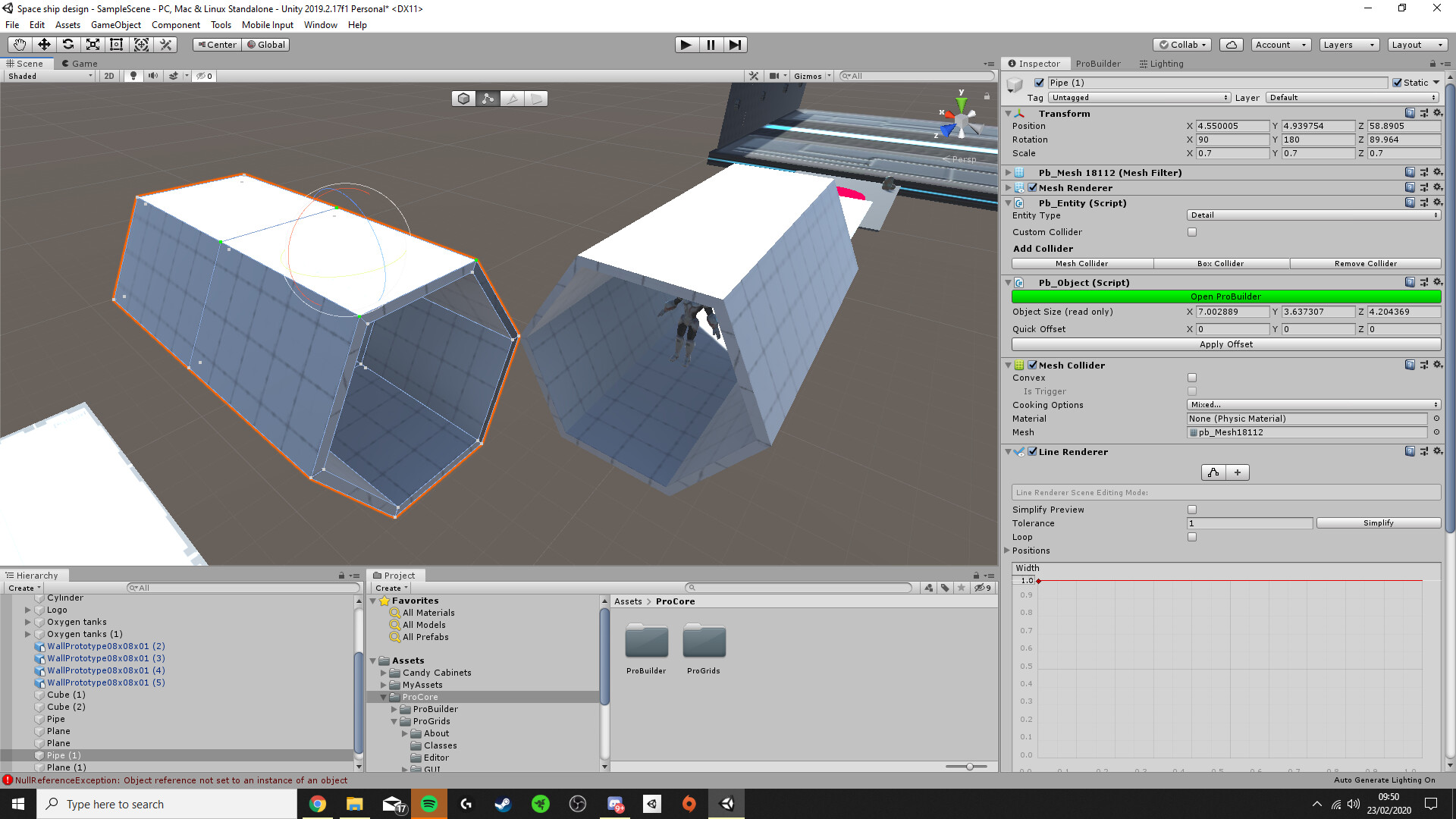Open the GameObject menu
This screenshot has height=819, width=1456.
[115, 24]
